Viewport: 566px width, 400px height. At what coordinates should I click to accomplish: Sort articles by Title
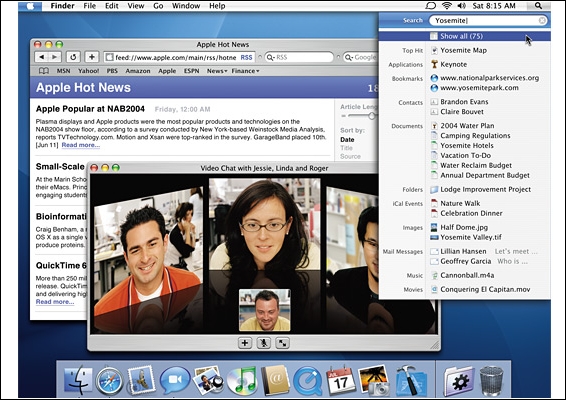346,148
